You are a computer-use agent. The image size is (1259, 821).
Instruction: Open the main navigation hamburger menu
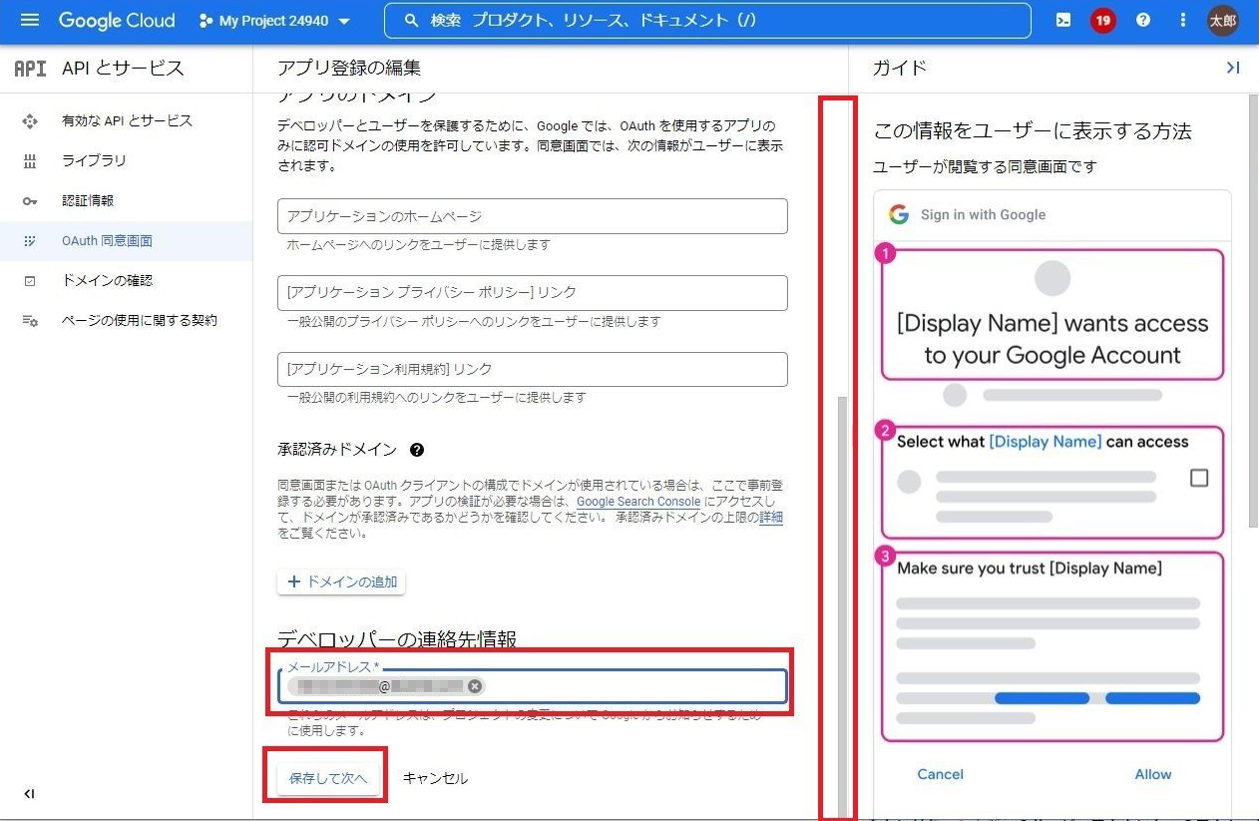pos(29,20)
